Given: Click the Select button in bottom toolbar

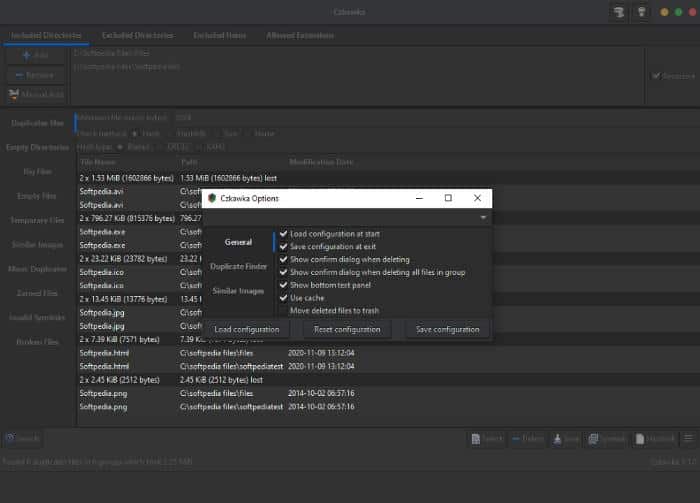Looking at the screenshot, I should click(x=488, y=439).
